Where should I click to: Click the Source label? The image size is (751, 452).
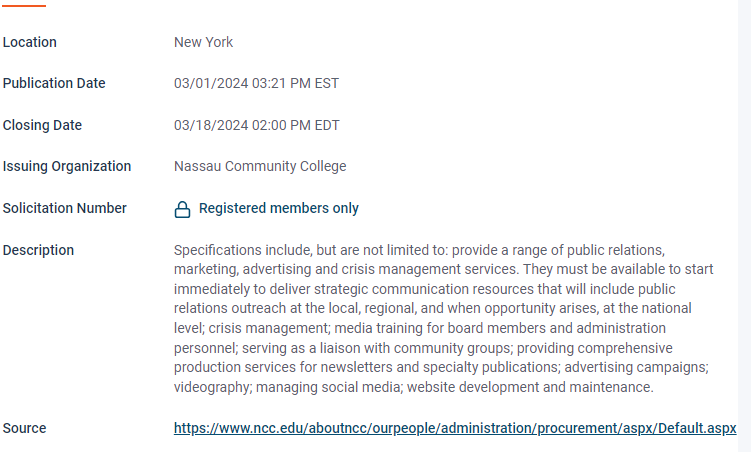24,428
